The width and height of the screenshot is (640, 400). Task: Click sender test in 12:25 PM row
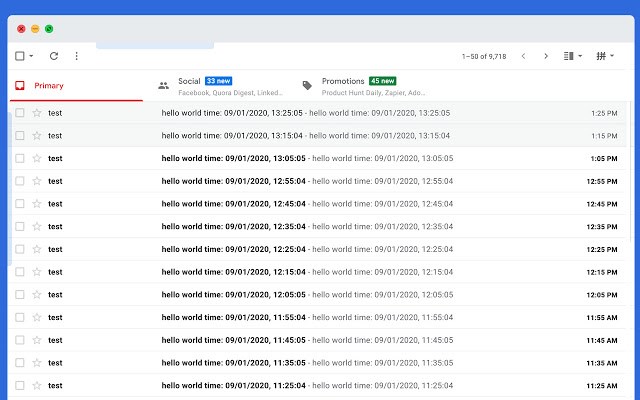tap(55, 249)
